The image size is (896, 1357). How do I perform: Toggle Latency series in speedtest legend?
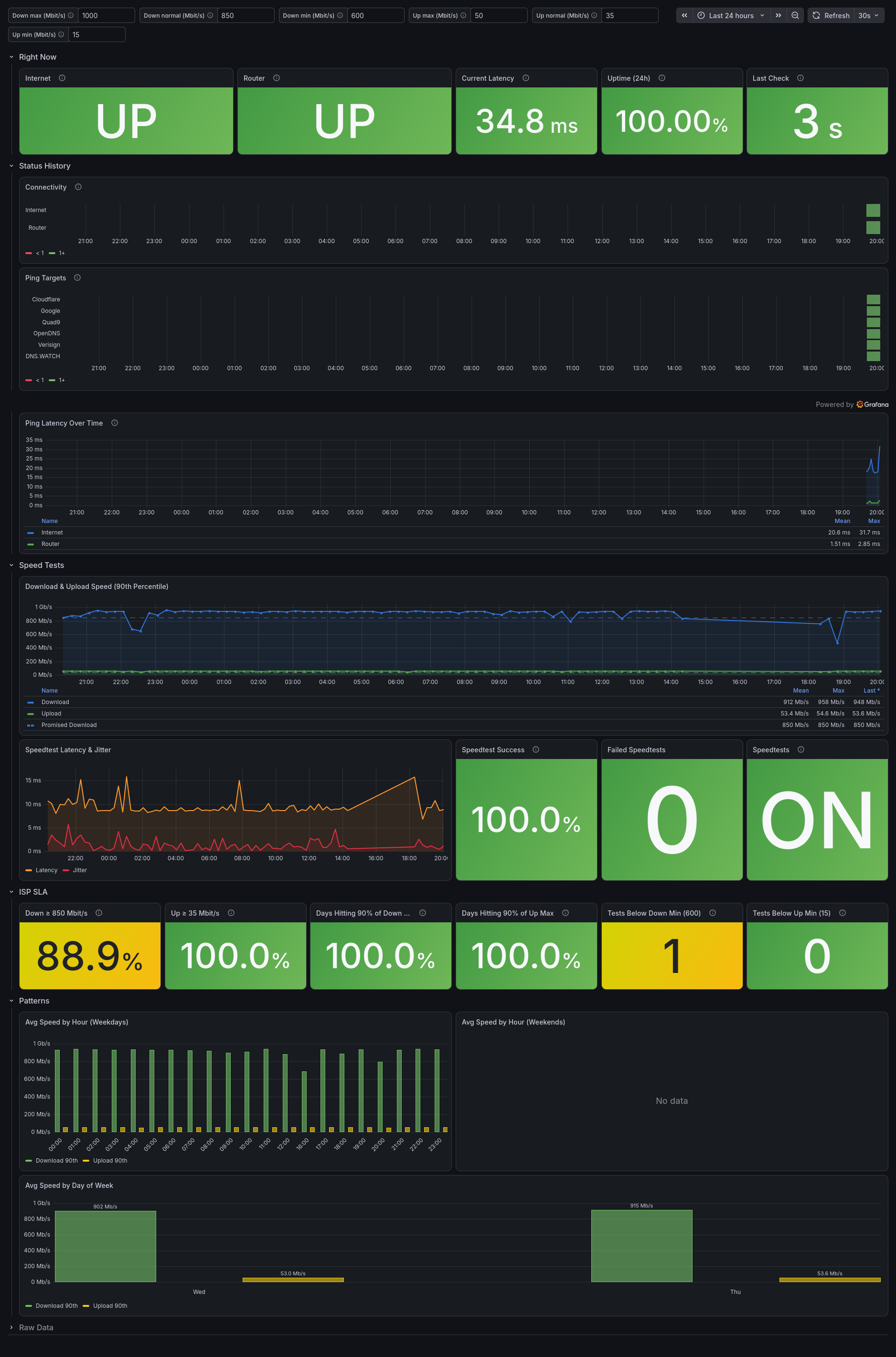(x=46, y=870)
